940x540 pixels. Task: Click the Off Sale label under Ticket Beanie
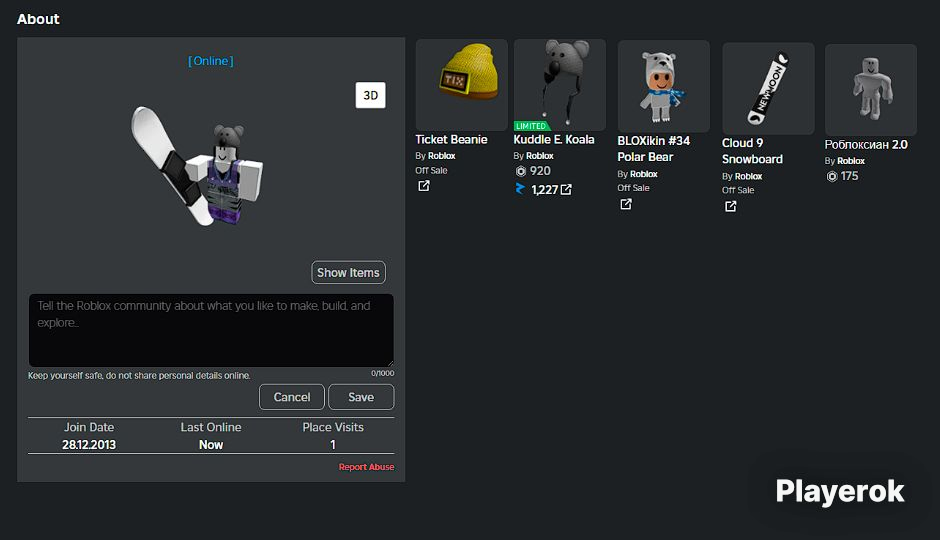[431, 170]
